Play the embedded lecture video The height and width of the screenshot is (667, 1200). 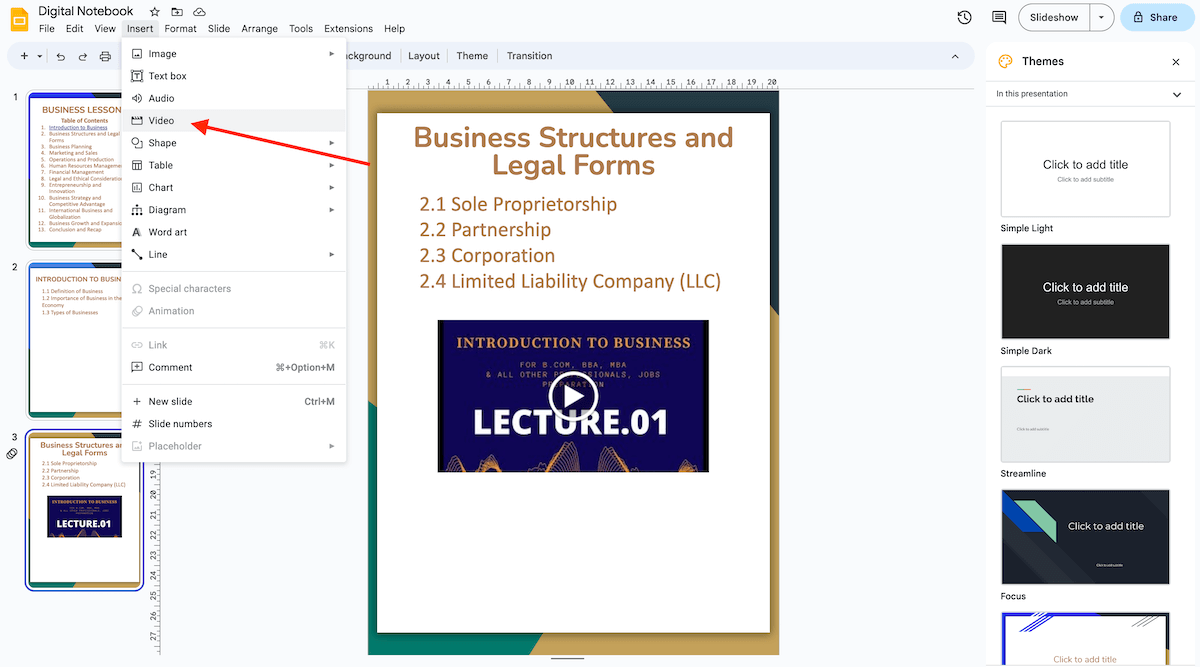[573, 396]
